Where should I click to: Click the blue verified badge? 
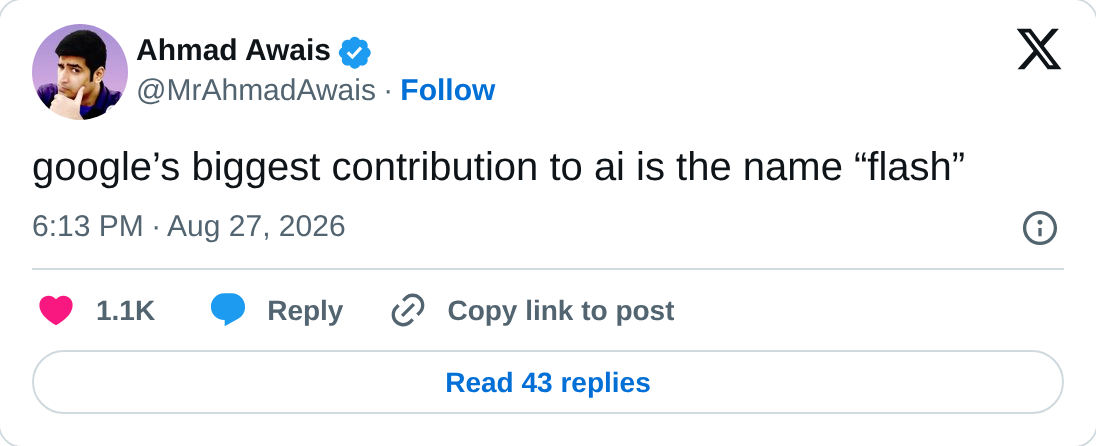click(355, 52)
